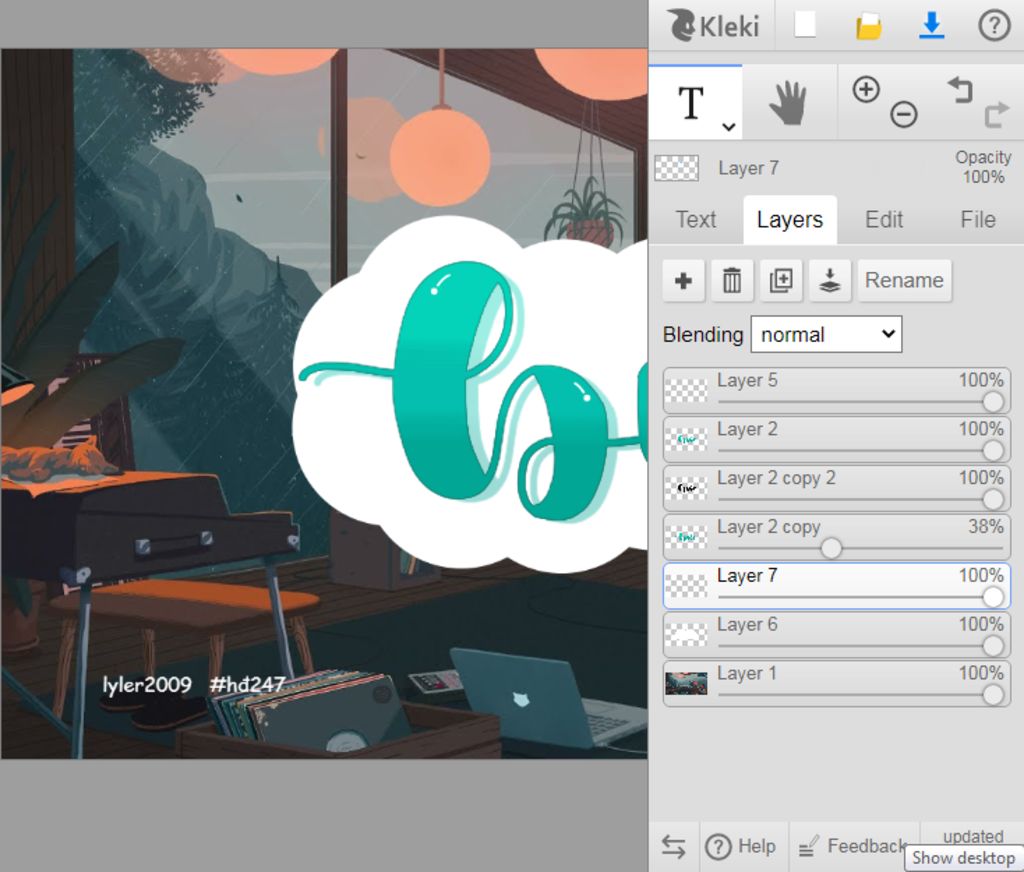The image size is (1024, 872).
Task: Redo the action
Action: pyautogui.click(x=997, y=115)
